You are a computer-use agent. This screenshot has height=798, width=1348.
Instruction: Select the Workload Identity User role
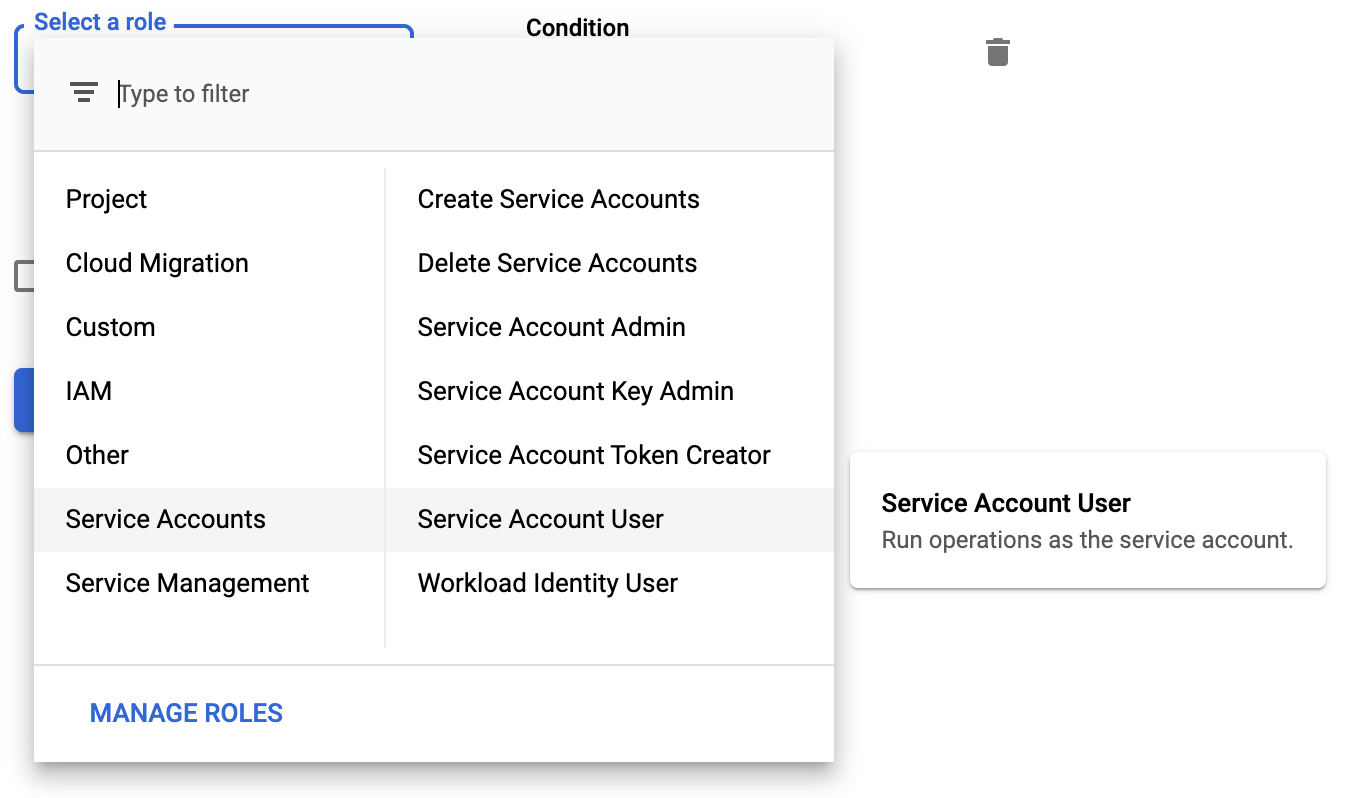[547, 583]
